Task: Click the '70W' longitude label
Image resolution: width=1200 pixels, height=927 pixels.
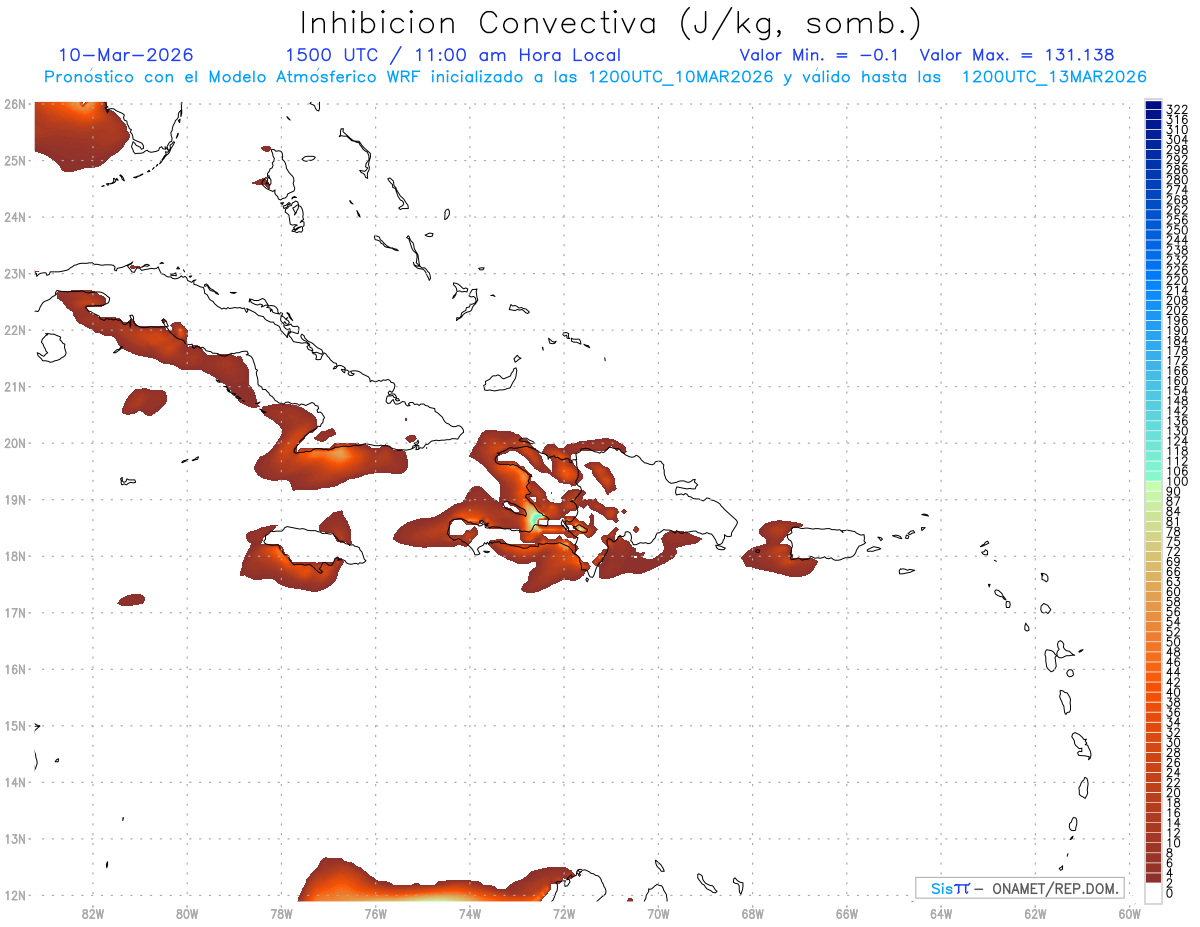Action: click(x=658, y=913)
